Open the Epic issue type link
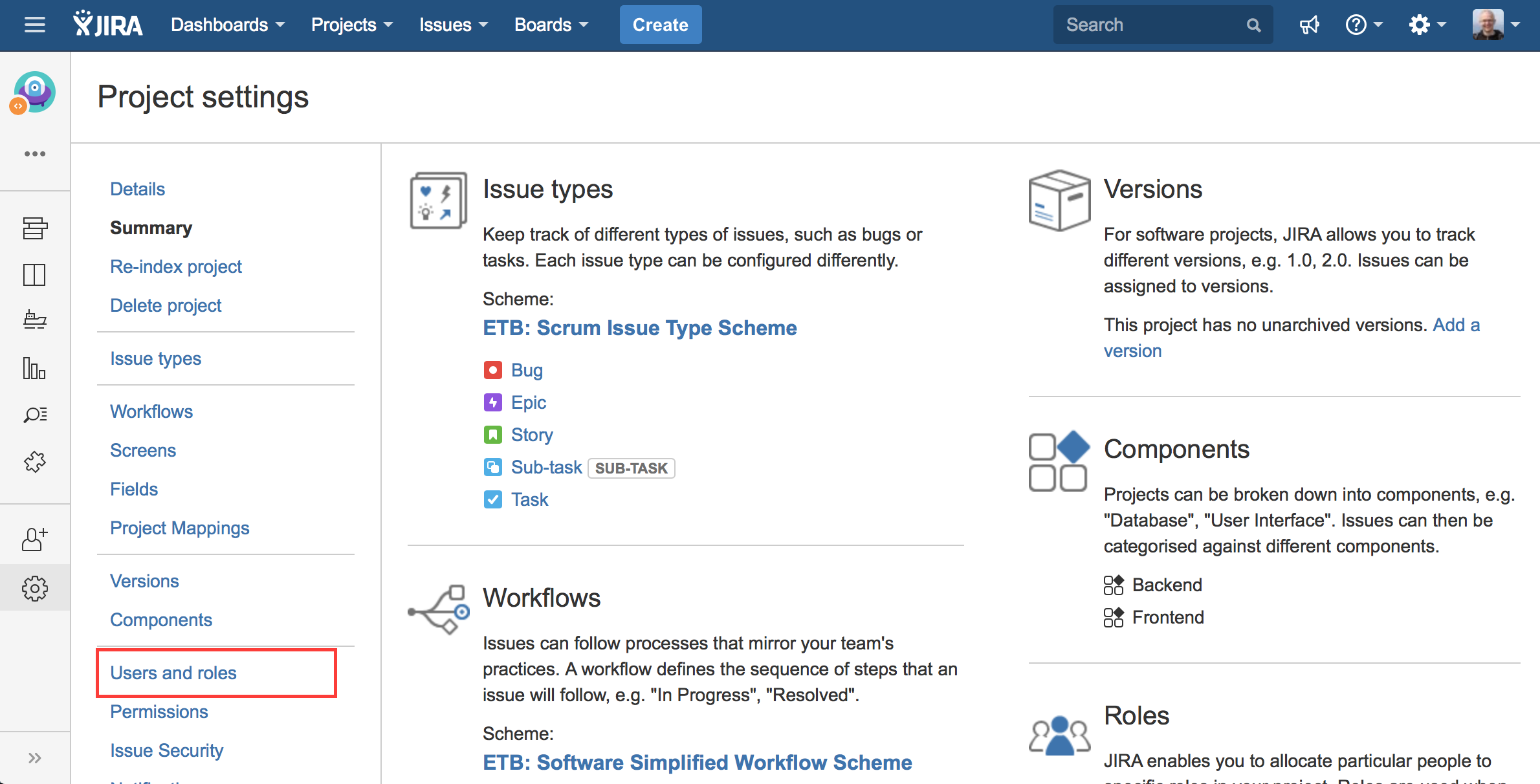 coord(529,402)
